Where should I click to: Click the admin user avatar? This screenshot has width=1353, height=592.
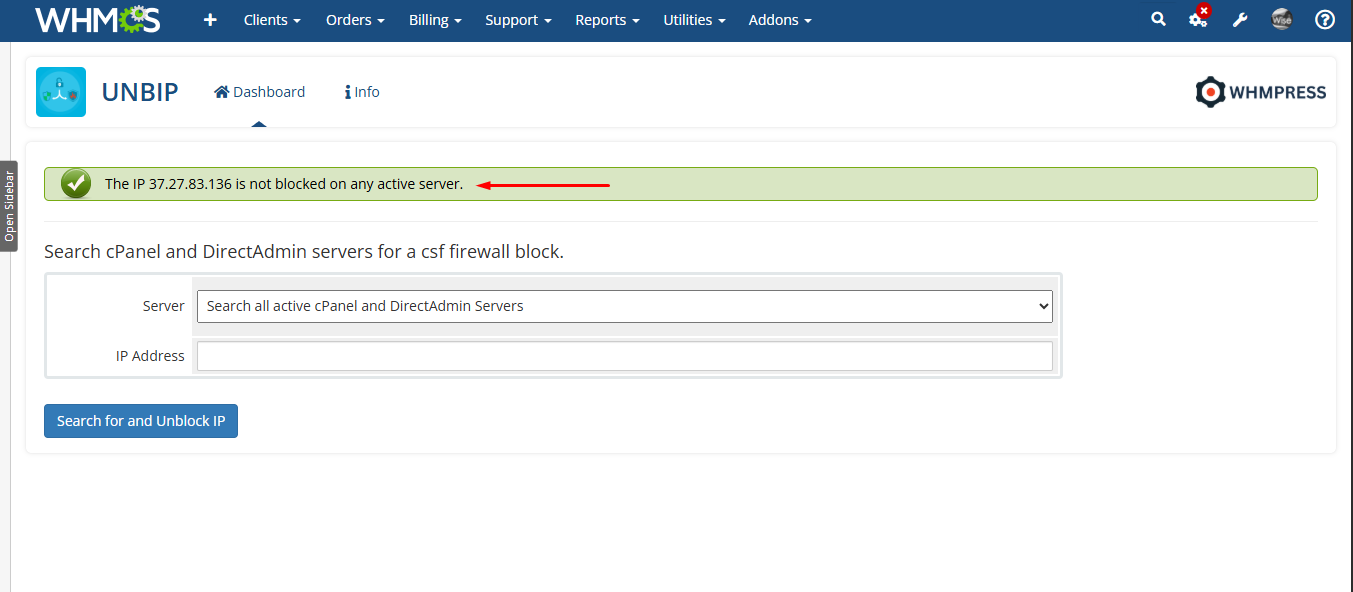pos(1282,19)
